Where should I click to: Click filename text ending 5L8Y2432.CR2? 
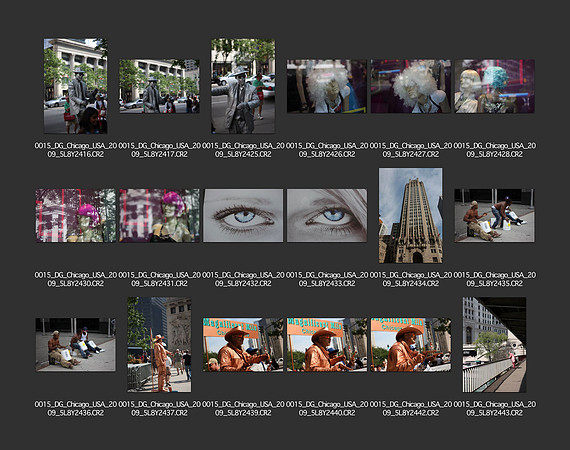[243, 279]
